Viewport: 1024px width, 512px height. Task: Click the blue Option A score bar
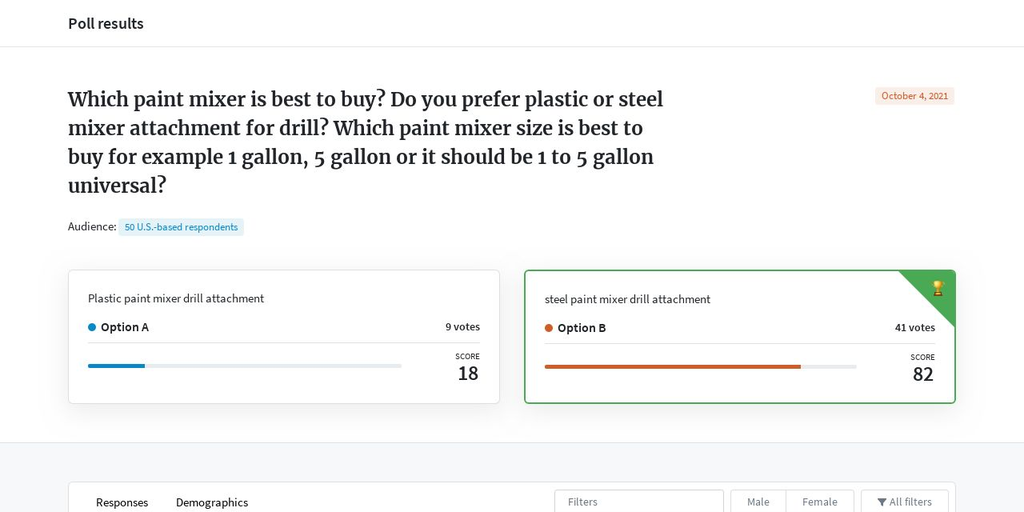(116, 366)
